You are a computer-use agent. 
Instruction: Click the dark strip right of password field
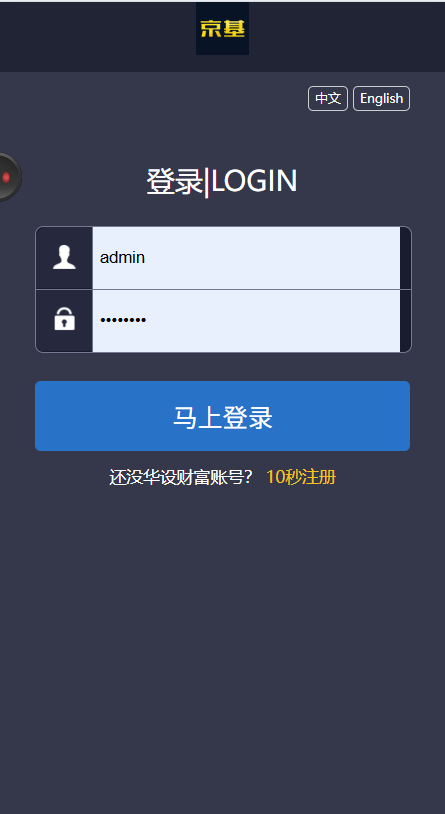click(406, 321)
